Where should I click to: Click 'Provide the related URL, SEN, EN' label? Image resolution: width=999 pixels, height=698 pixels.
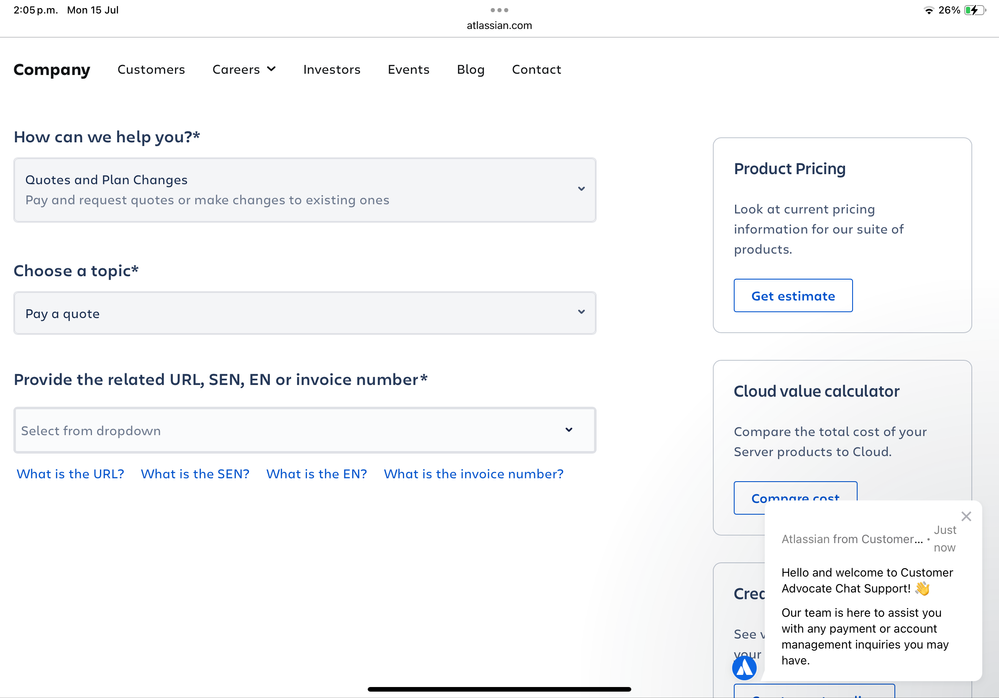pos(220,380)
